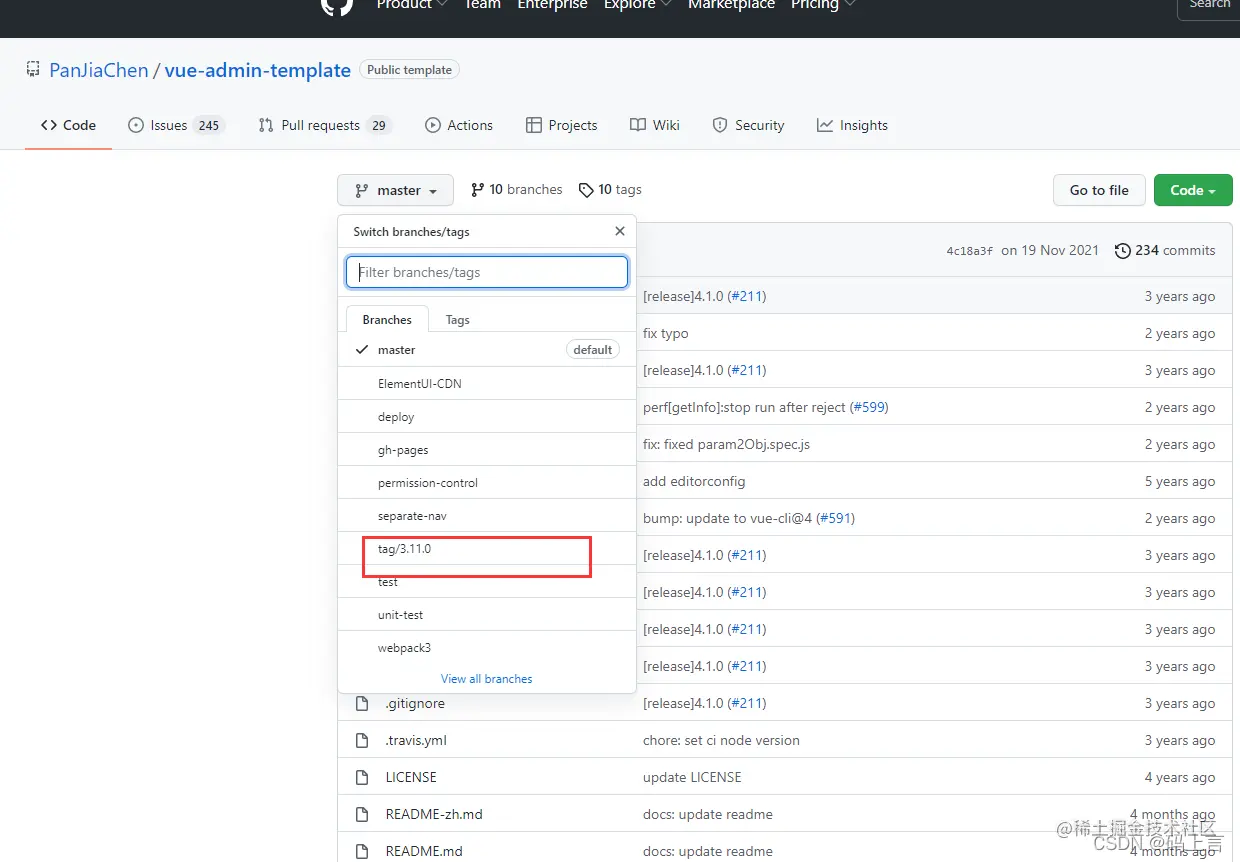Click the 'fix typo' commit message
Image resolution: width=1240 pixels, height=862 pixels.
tap(666, 333)
